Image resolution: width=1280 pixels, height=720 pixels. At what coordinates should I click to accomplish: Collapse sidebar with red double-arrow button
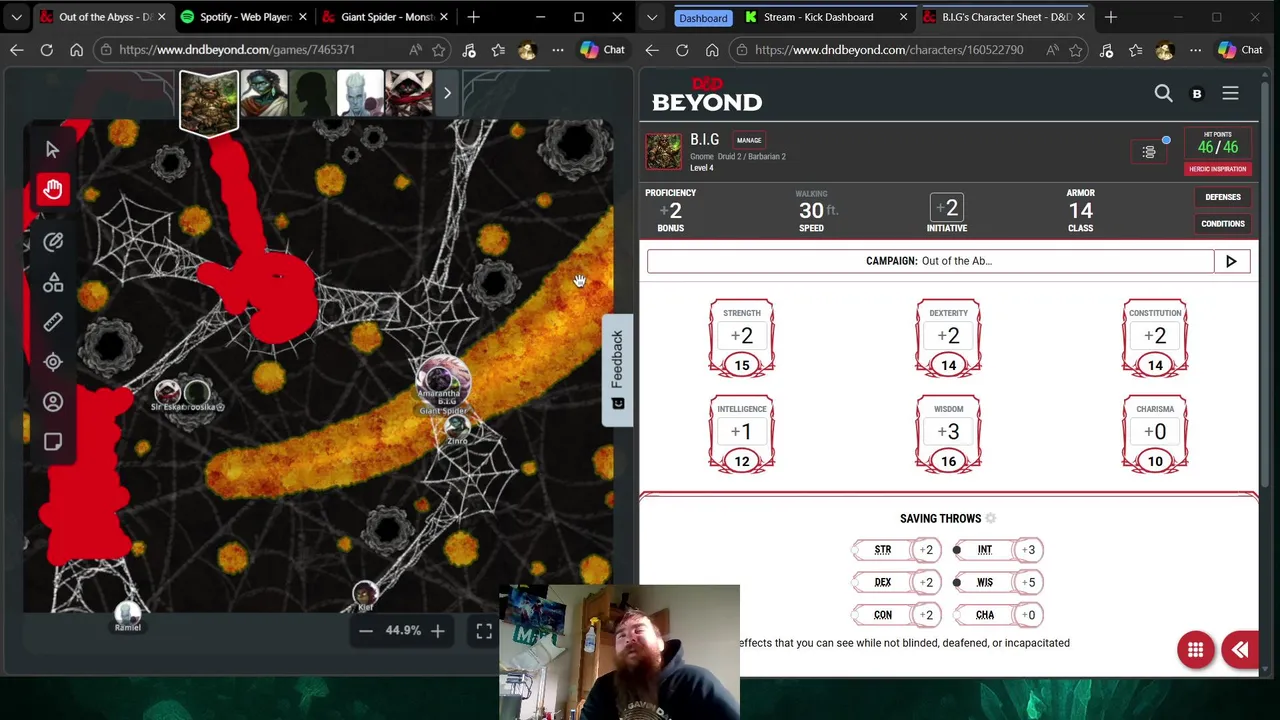tap(1240, 650)
